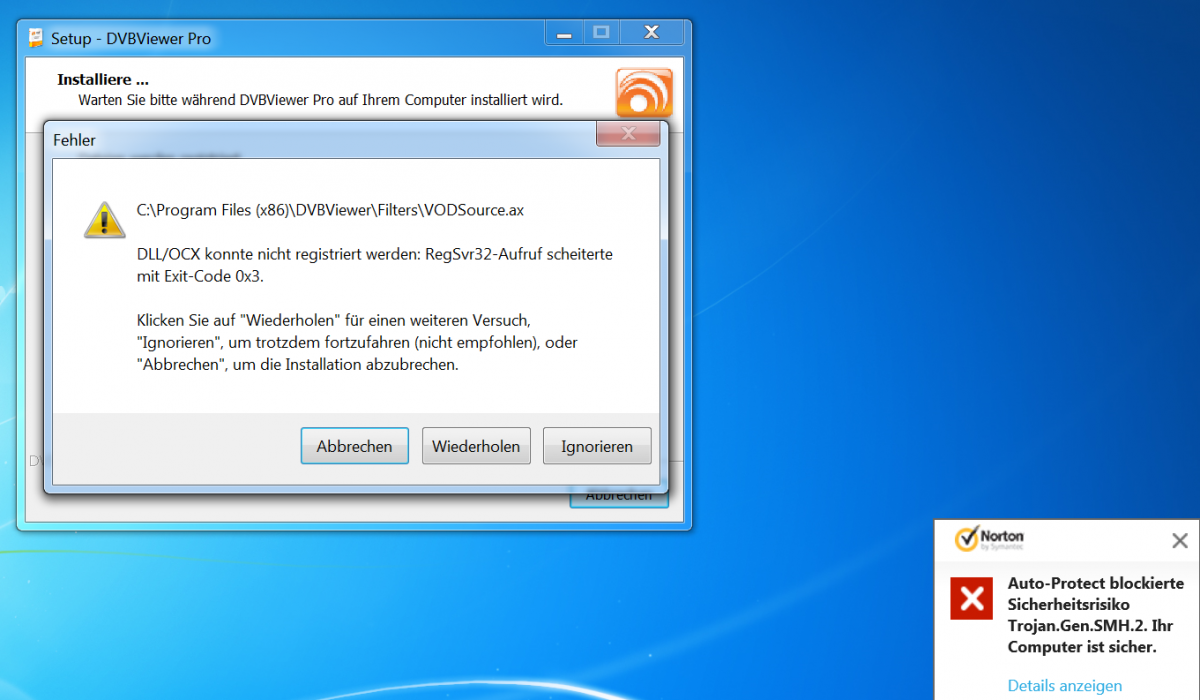This screenshot has height=700, width=1200.
Task: Click the Abbrechen button in error dialog
Action: coord(354,446)
